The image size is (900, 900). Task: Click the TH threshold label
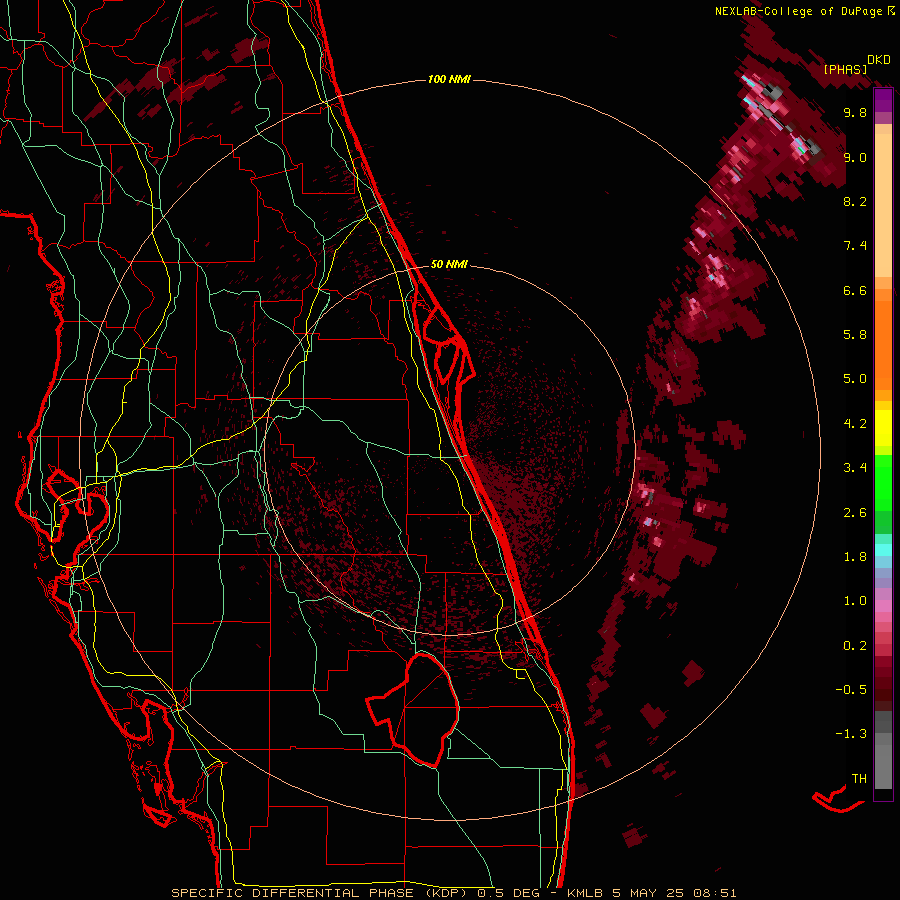[x=859, y=778]
